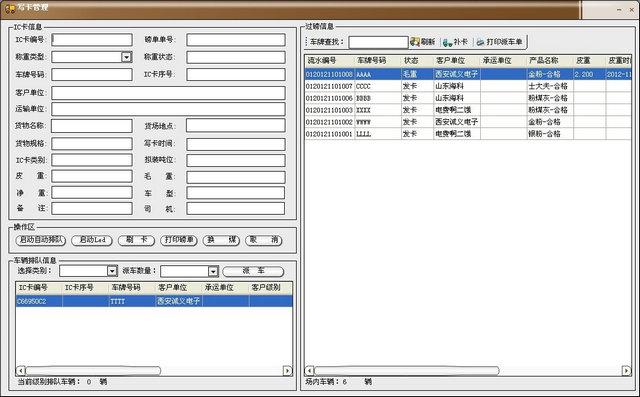Select queue row C66950C2
Screen dimensions: 640x397
pyautogui.click(x=154, y=301)
